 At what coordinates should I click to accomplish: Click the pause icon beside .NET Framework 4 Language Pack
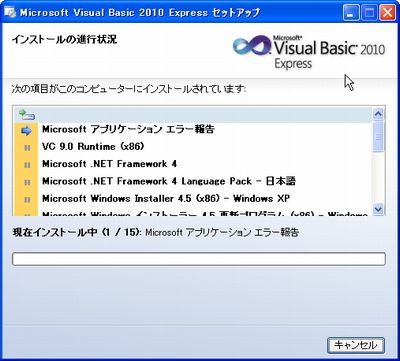(27, 182)
